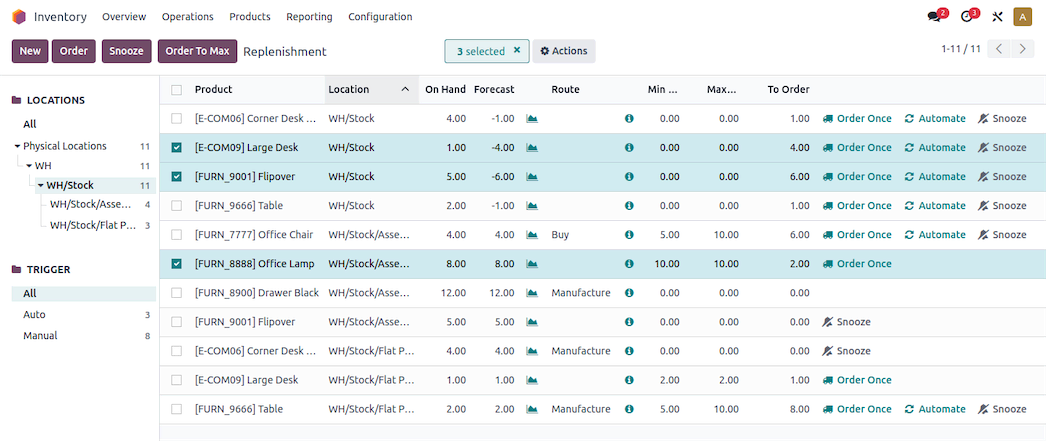
Task: Collapse the Physical Locations tree node
Action: 17,146
